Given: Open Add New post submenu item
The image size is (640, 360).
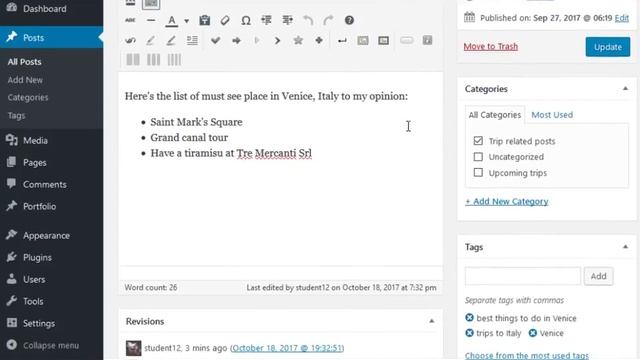Looking at the screenshot, I should tap(25, 80).
